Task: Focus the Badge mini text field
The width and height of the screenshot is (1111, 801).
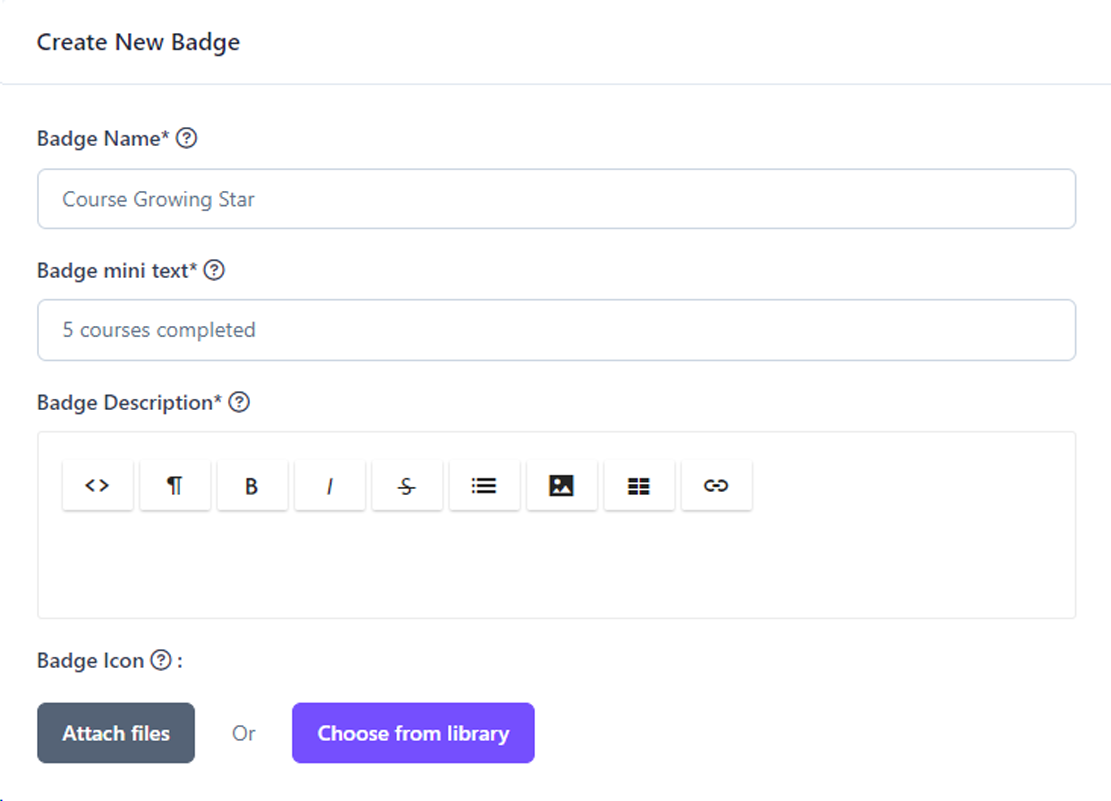Action: coord(556,330)
